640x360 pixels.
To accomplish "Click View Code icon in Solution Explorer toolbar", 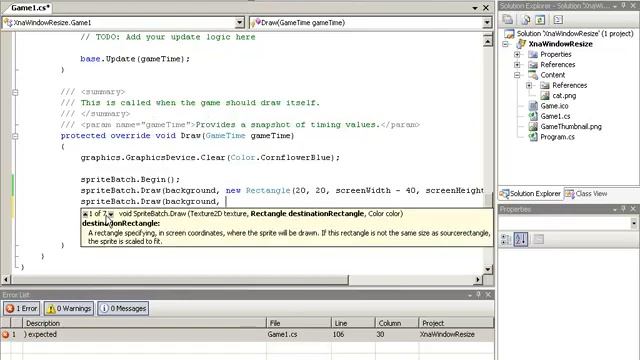I will pos(558,20).
